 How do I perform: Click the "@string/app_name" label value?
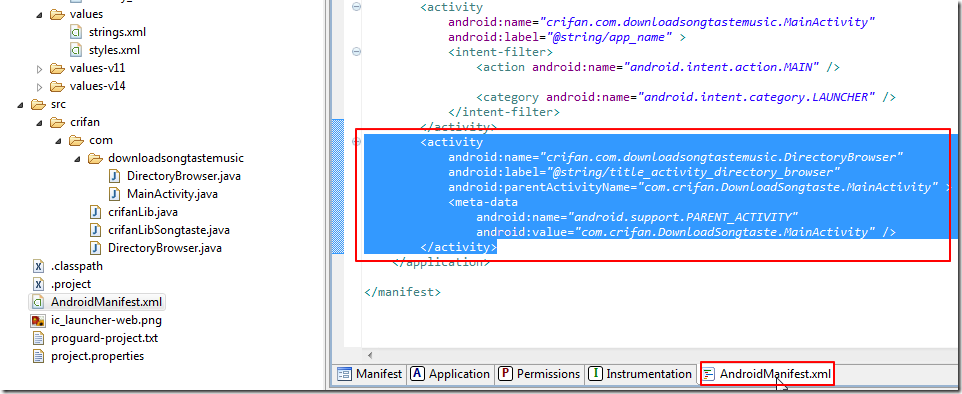(609, 37)
